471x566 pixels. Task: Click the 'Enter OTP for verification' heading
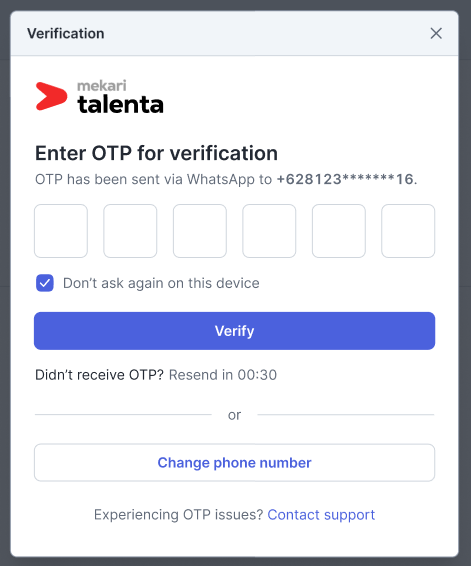(156, 153)
